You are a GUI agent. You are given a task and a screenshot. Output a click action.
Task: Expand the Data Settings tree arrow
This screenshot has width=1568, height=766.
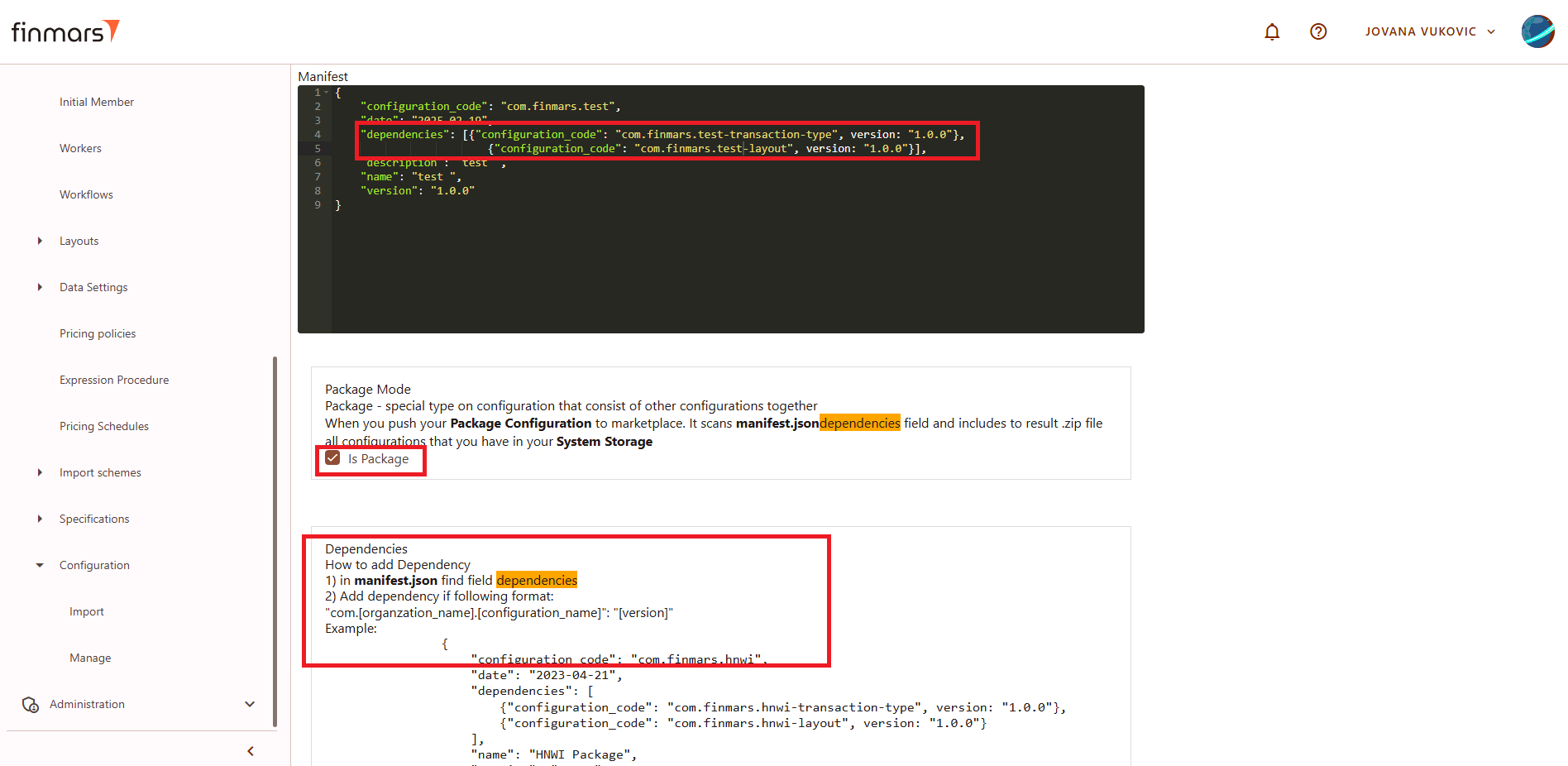(40, 287)
